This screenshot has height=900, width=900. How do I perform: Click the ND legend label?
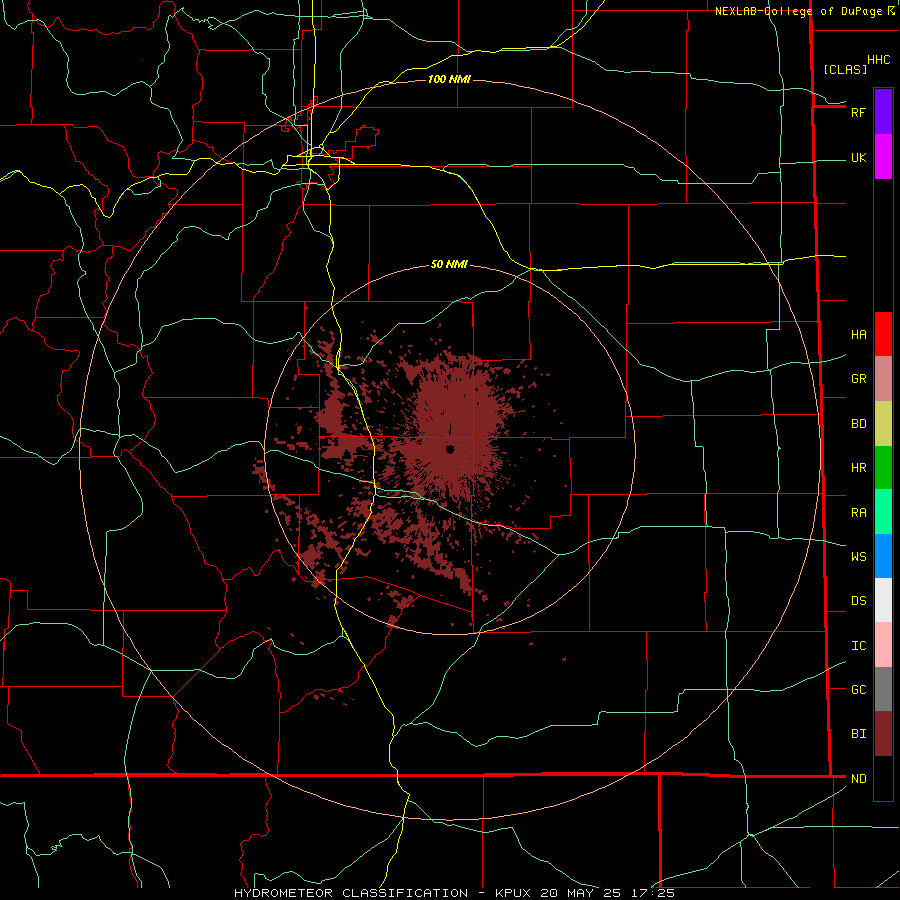pyautogui.click(x=858, y=779)
